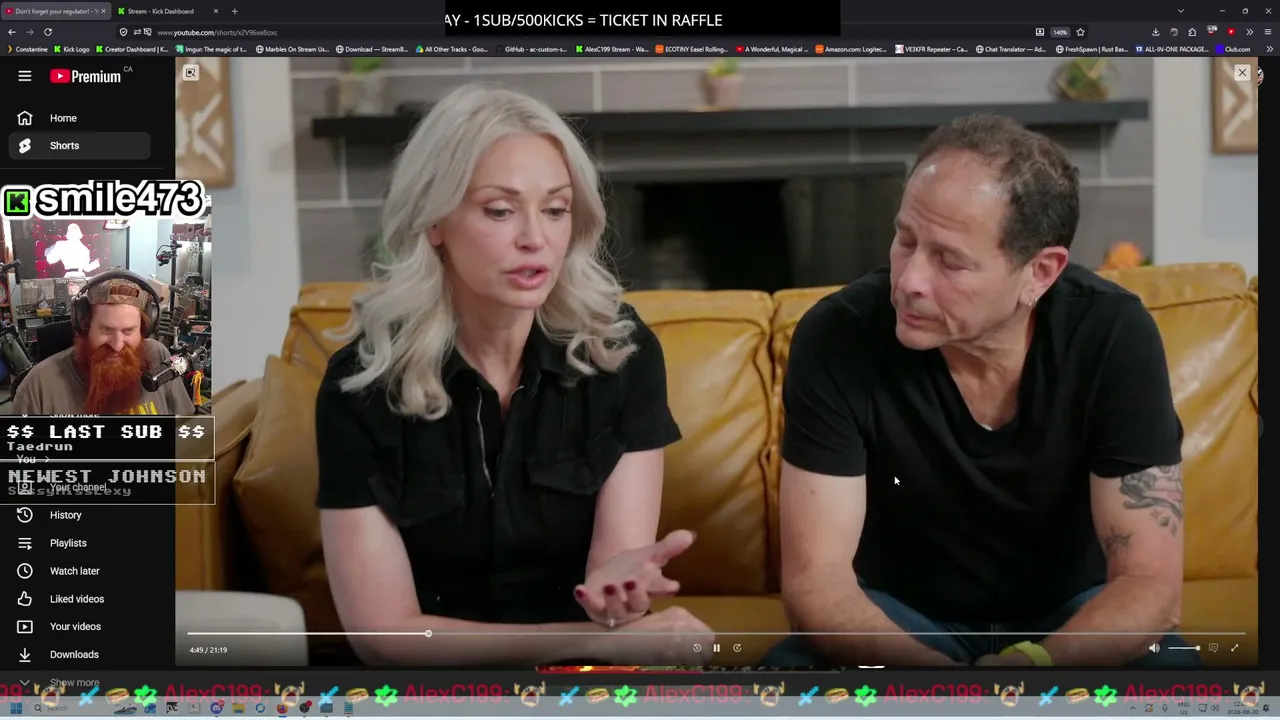Click the 4:49 / 21:19 time display
Screen dimensions: 1280x720
(208, 650)
